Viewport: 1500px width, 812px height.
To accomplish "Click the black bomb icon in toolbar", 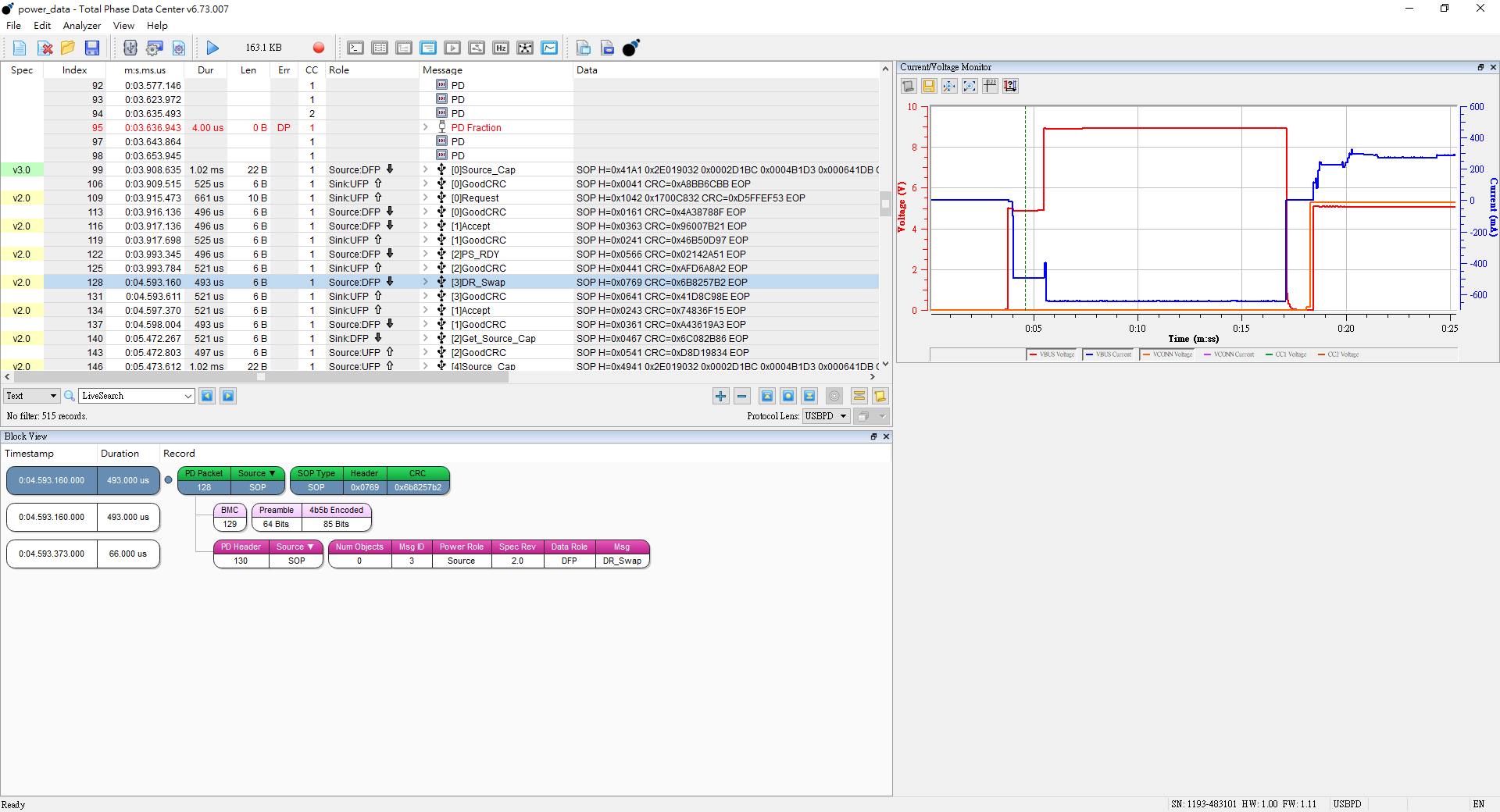I will [630, 48].
